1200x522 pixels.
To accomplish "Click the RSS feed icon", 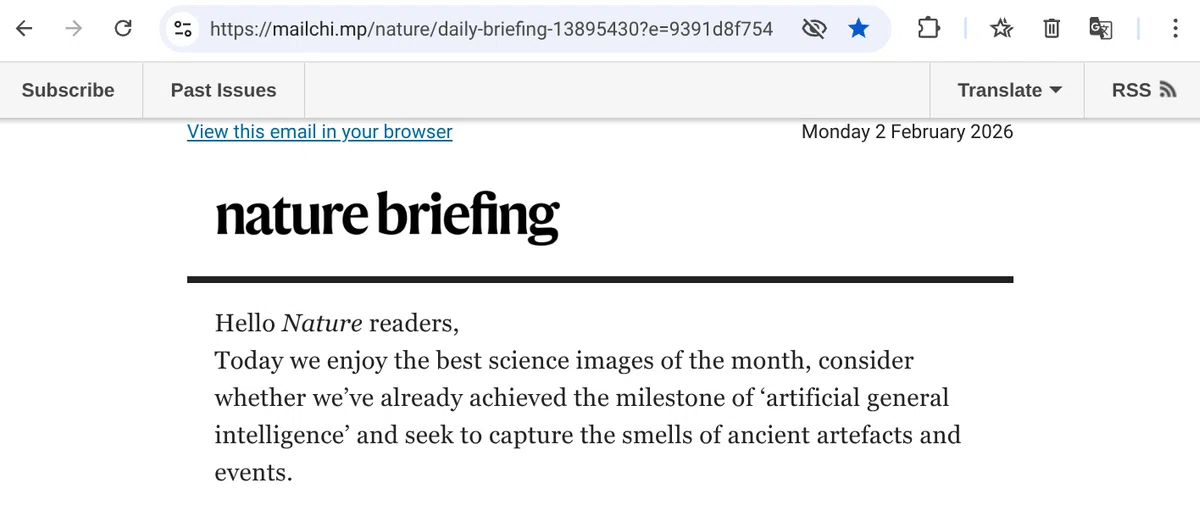I will pyautogui.click(x=1166, y=90).
